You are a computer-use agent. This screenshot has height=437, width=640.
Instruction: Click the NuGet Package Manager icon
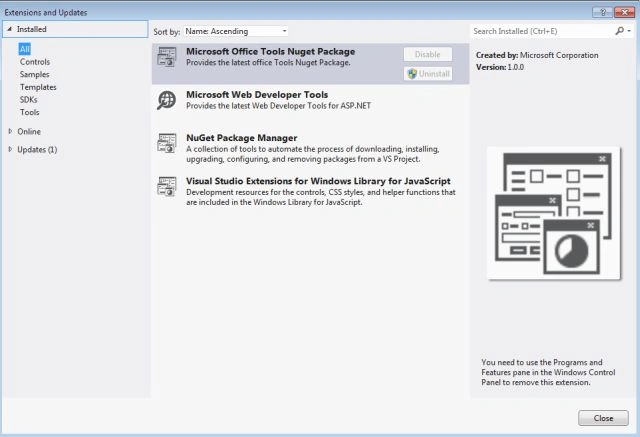coord(167,143)
